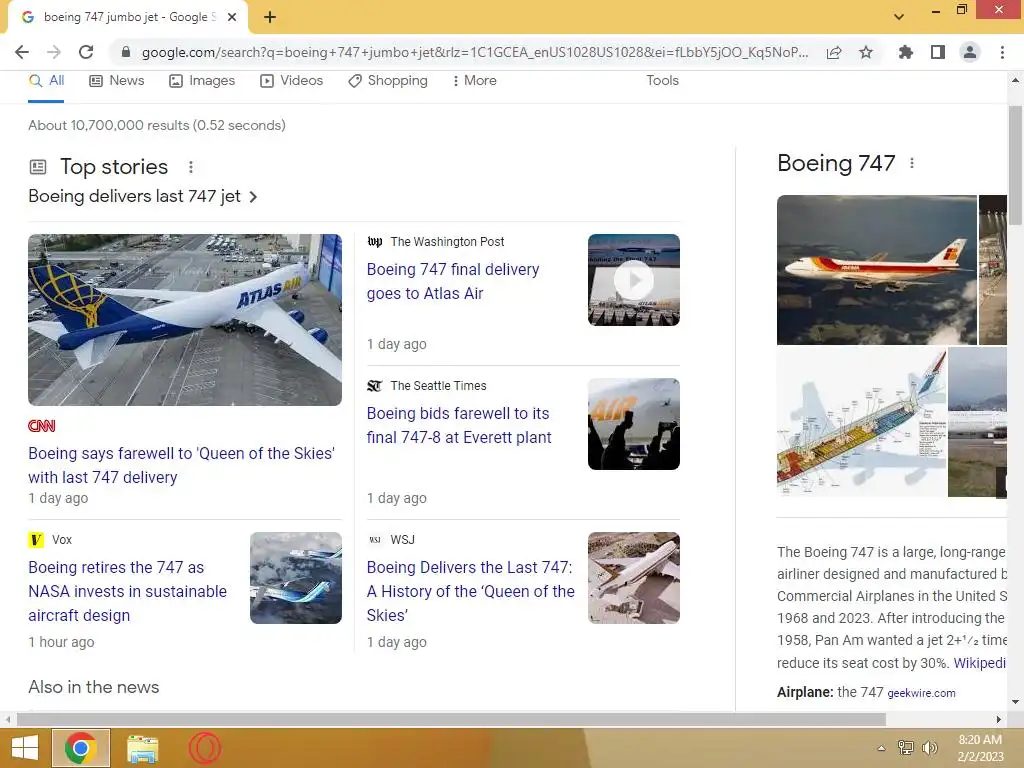The height and width of the screenshot is (768, 1024).
Task: Click scroll right arrow on horizontal scrollbar
Action: [998, 719]
